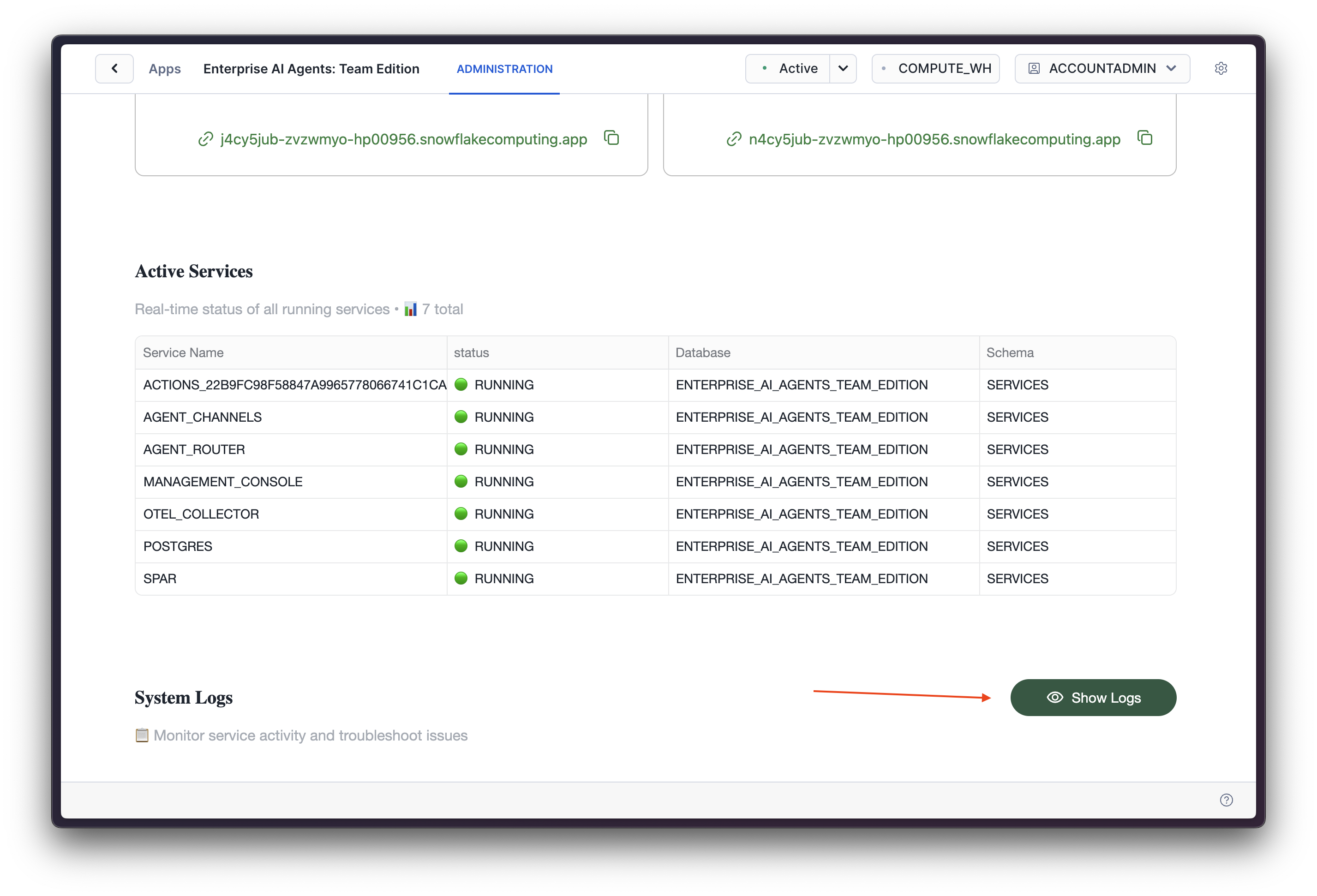Click the bar chart icon near 7 total
This screenshot has height=896, width=1317.
coord(410,310)
